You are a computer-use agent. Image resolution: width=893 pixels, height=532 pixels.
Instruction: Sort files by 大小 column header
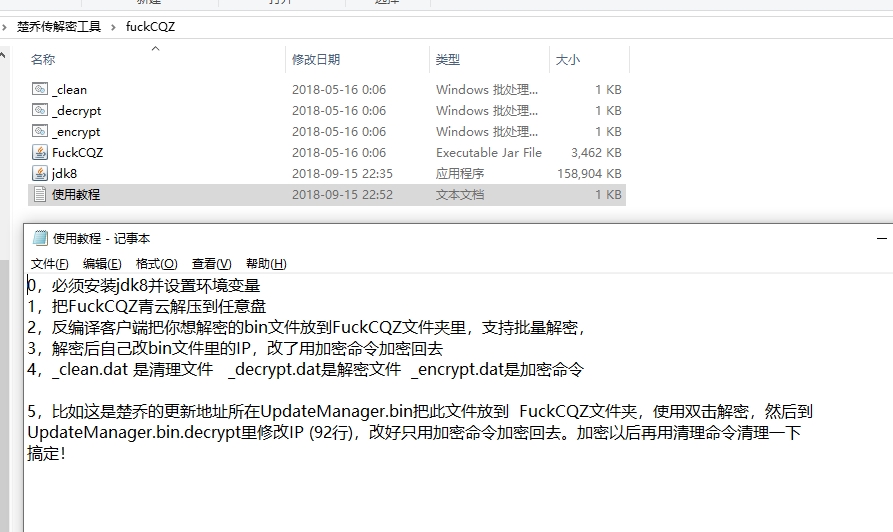(x=567, y=59)
